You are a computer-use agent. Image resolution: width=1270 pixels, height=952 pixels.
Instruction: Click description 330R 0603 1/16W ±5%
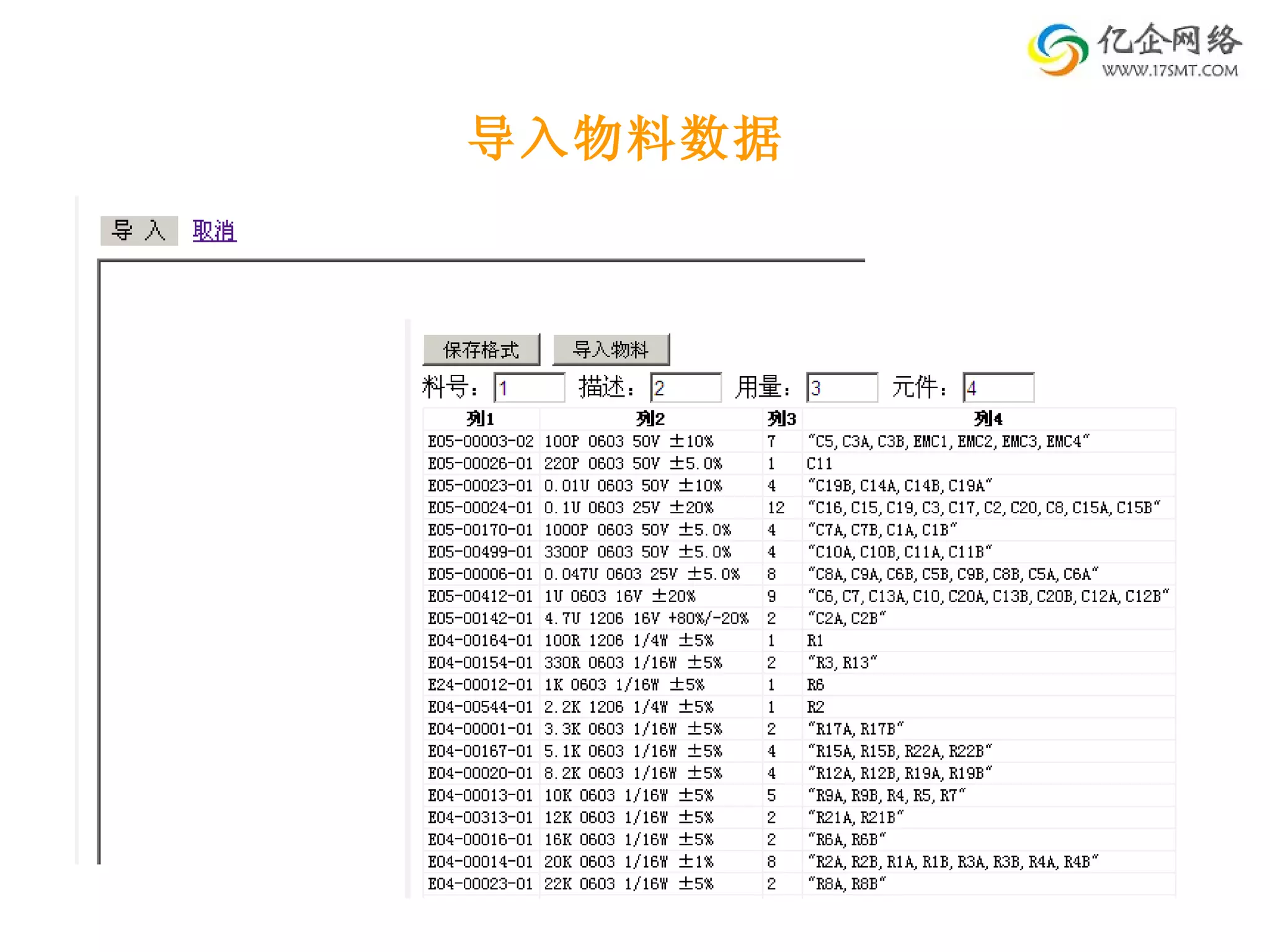(x=651, y=663)
